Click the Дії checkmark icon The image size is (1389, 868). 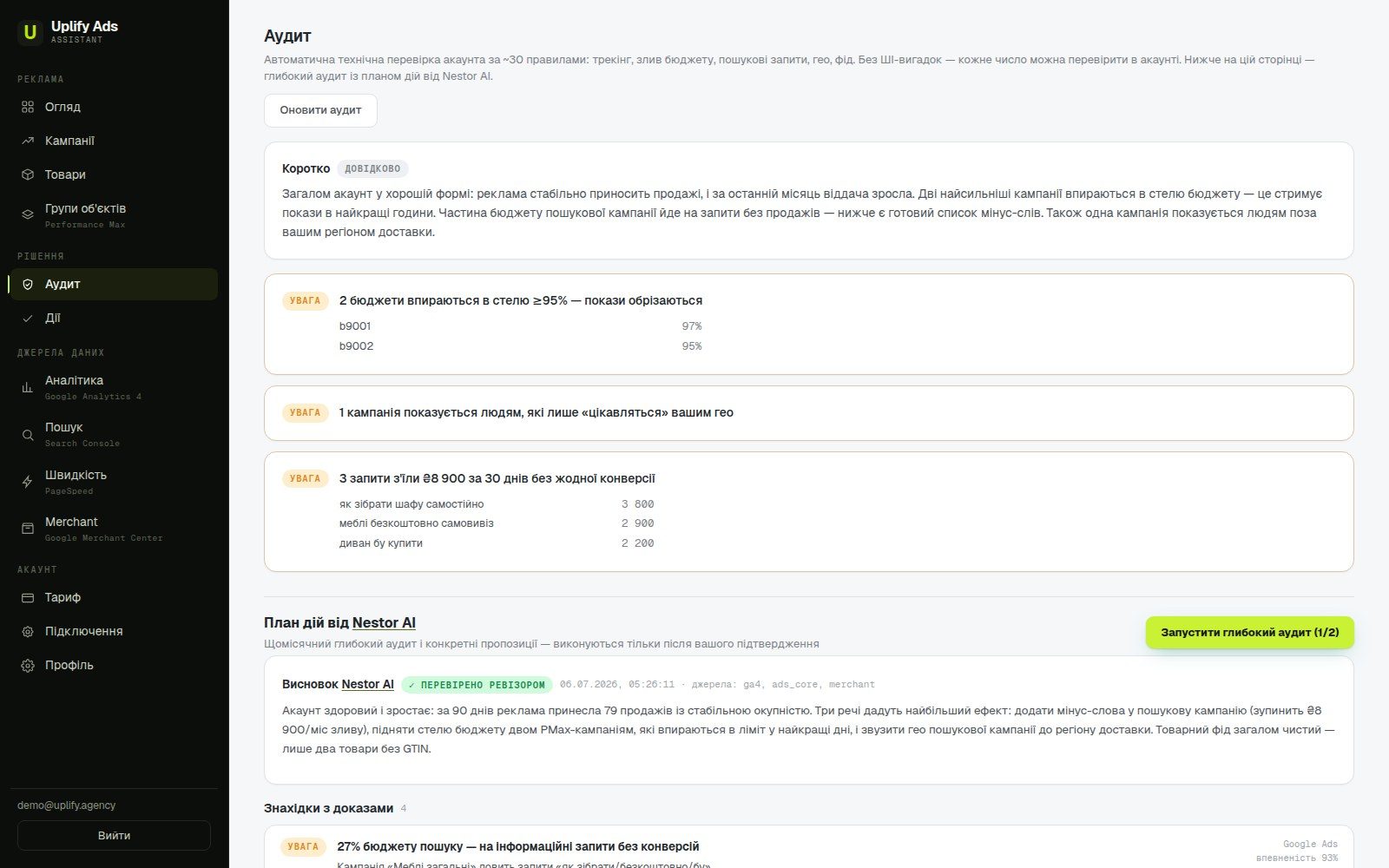28,318
